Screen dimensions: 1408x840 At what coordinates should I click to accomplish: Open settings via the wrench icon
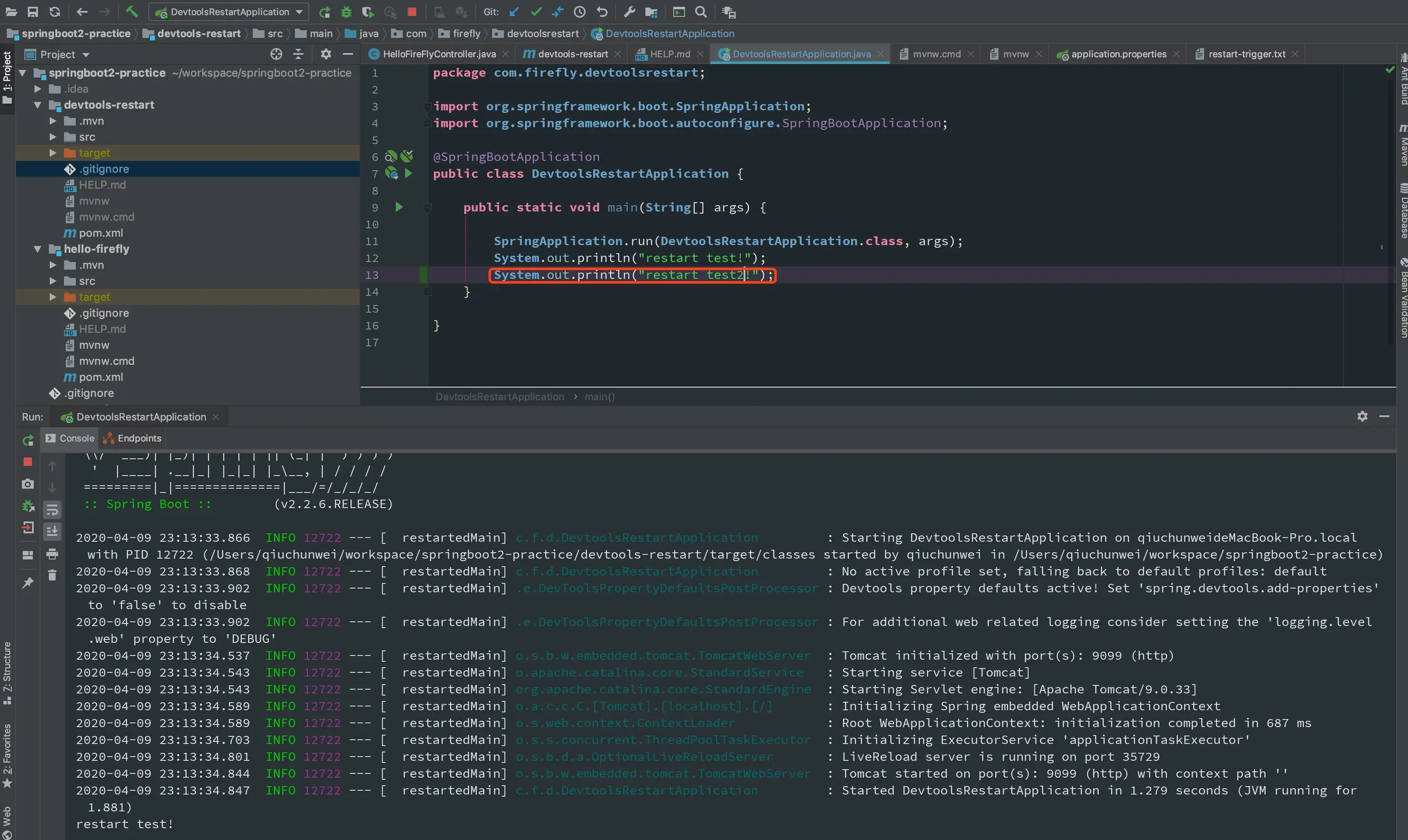[x=630, y=12]
